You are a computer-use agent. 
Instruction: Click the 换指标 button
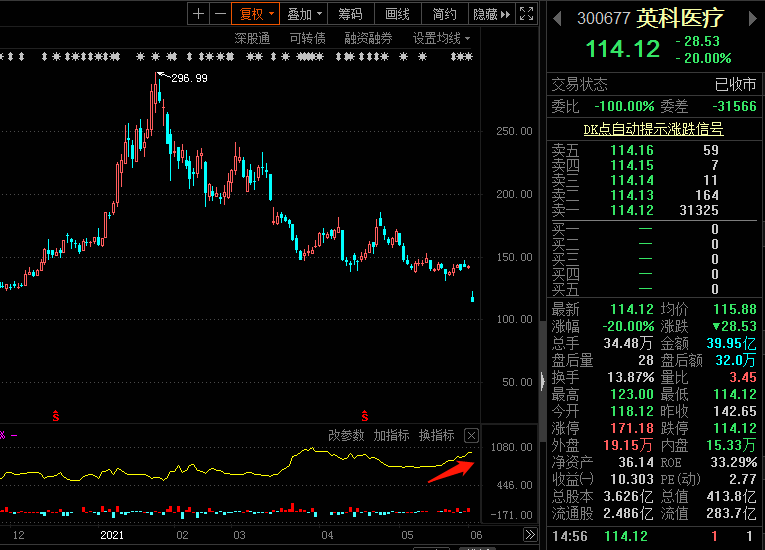tap(436, 436)
